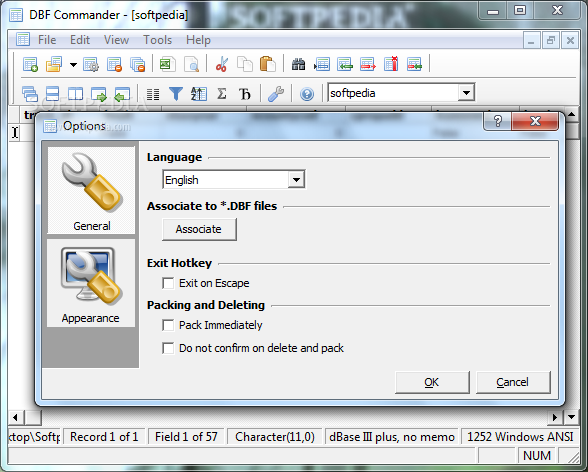Click the Previous window green arrow icon
The image size is (588, 472).
122,94
